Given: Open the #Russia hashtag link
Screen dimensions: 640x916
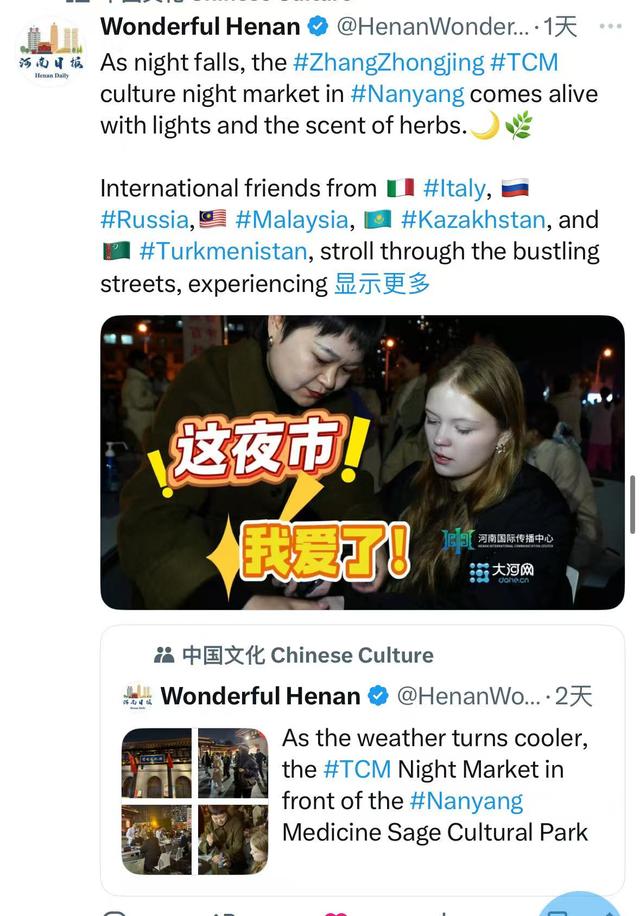Looking at the screenshot, I should pos(144,220).
